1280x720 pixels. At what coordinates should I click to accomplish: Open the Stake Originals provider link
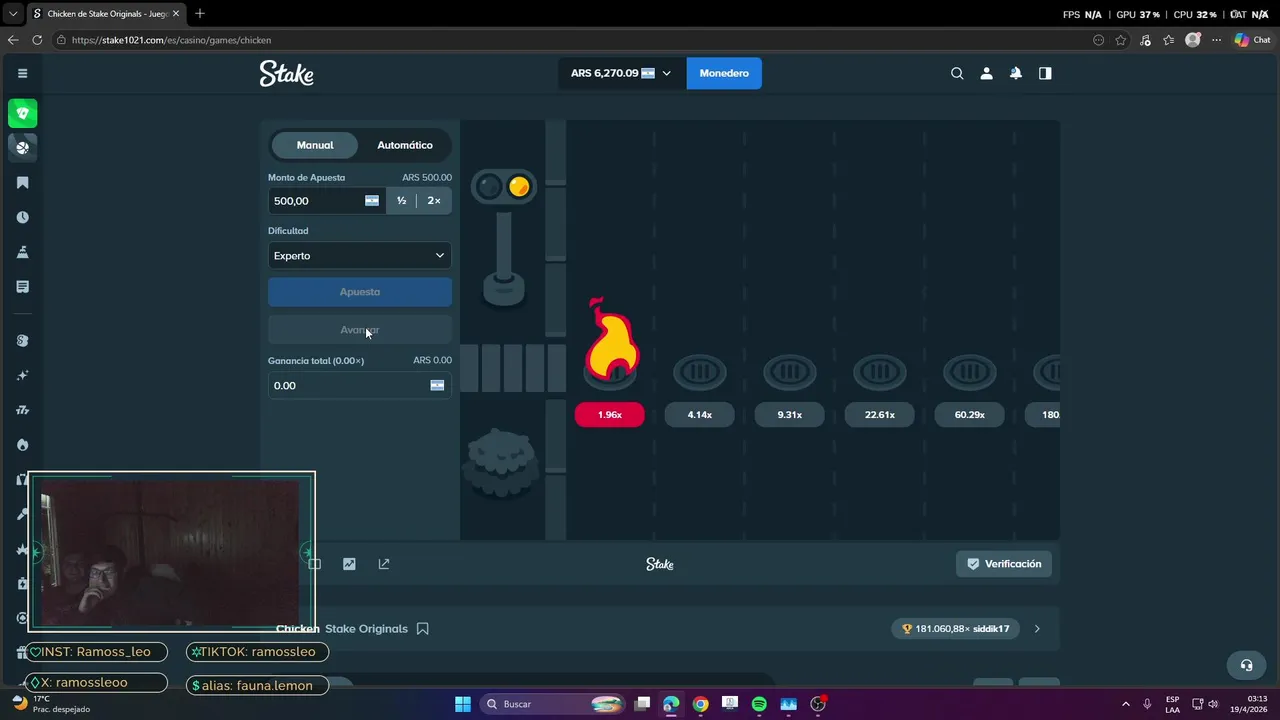tap(366, 629)
